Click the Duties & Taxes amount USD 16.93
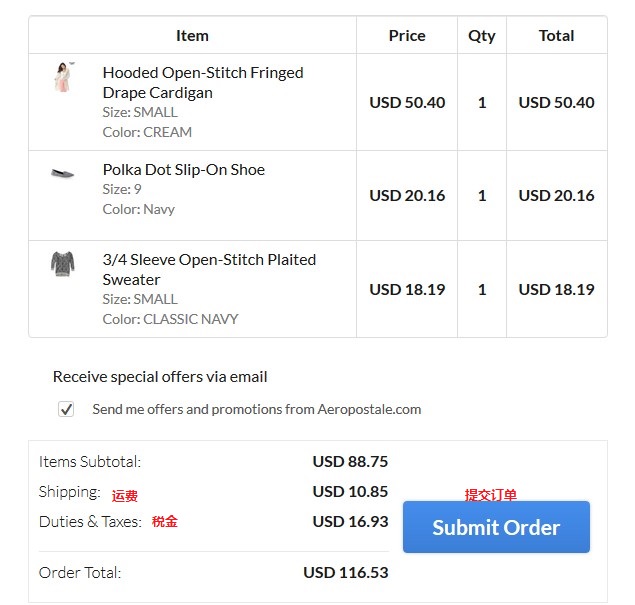635x605 pixels. tap(350, 521)
